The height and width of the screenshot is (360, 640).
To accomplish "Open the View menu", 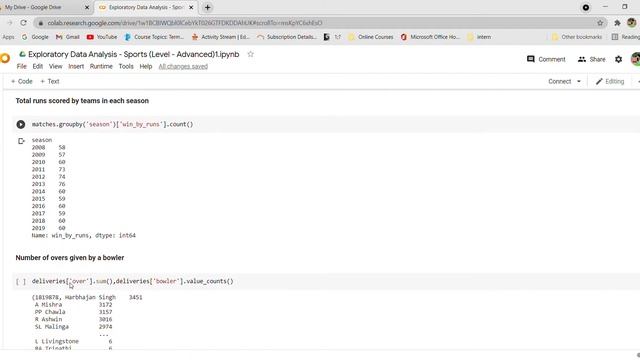I will click(56, 67).
